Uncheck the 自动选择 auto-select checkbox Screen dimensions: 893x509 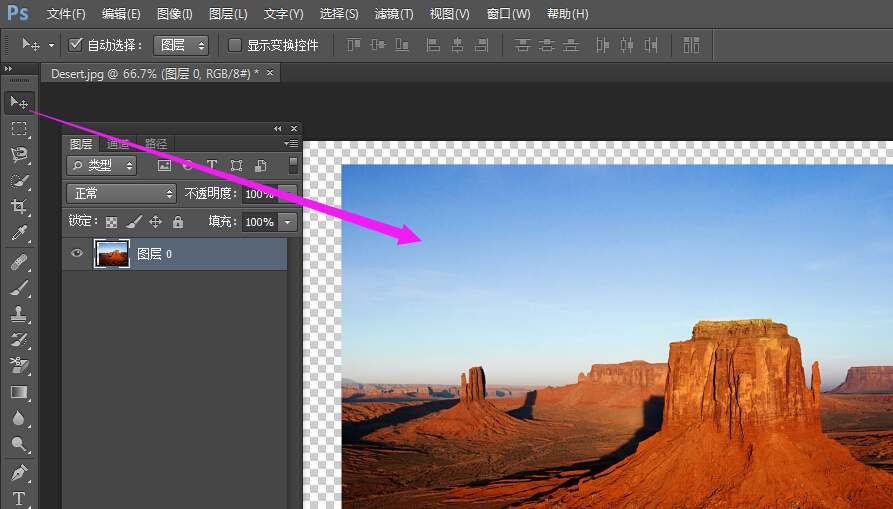coord(75,45)
